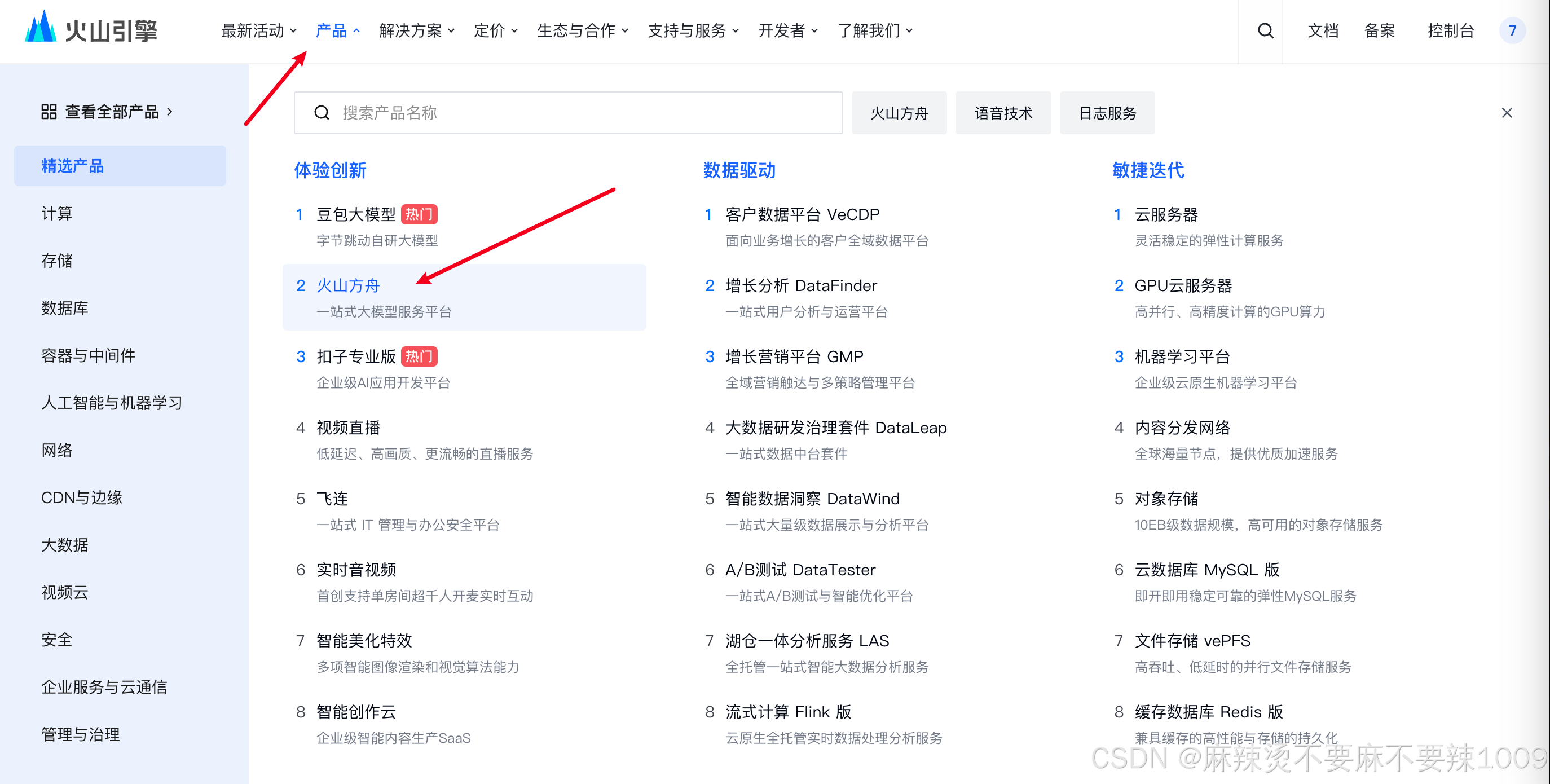Click the header search magnifier icon
Screen dimensions: 1550x784
point(1265,30)
